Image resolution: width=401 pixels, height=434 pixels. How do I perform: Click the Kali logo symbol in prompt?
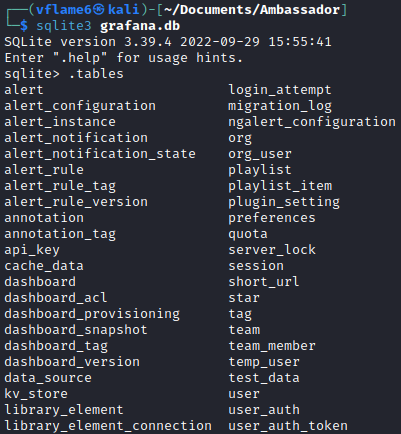(99, 10)
